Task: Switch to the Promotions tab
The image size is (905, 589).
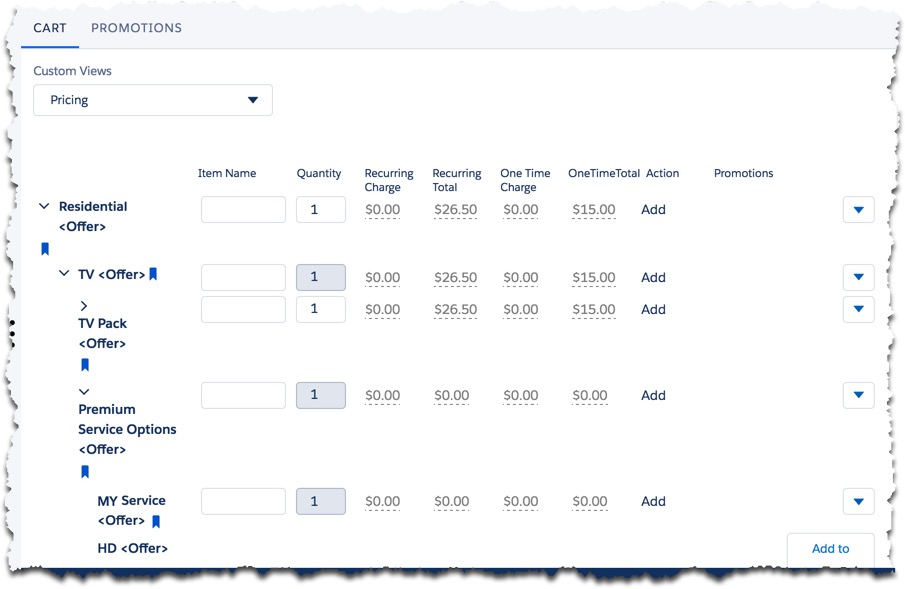Action: (136, 28)
